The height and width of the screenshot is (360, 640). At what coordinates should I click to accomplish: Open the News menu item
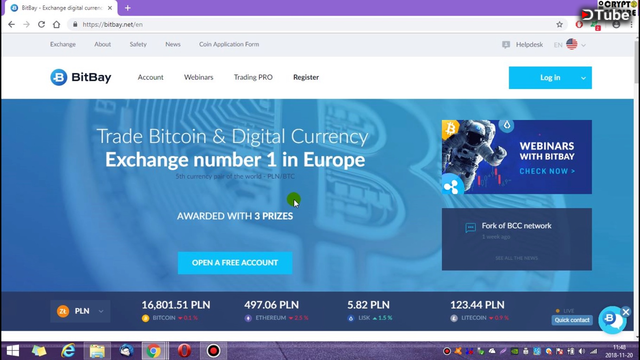[x=173, y=44]
